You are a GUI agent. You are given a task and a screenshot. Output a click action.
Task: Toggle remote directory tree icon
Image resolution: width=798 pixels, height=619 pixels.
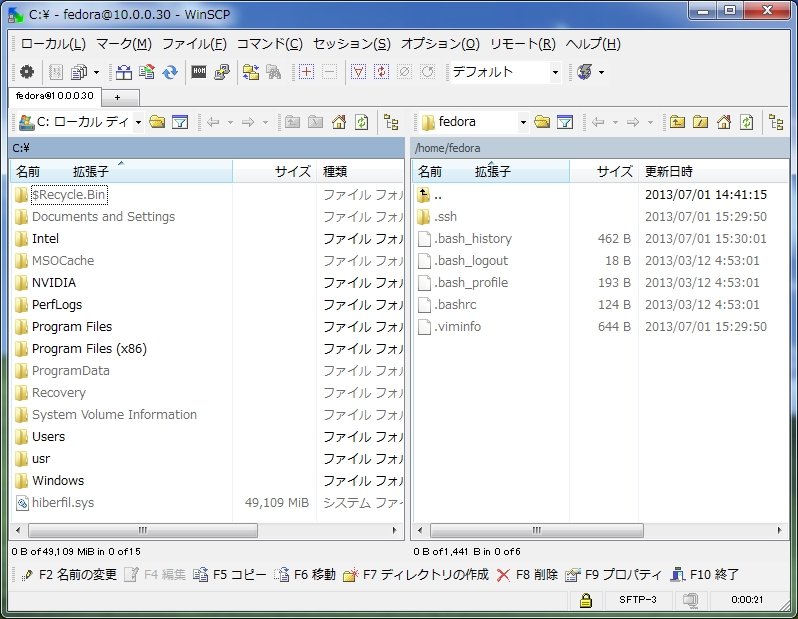[776, 122]
